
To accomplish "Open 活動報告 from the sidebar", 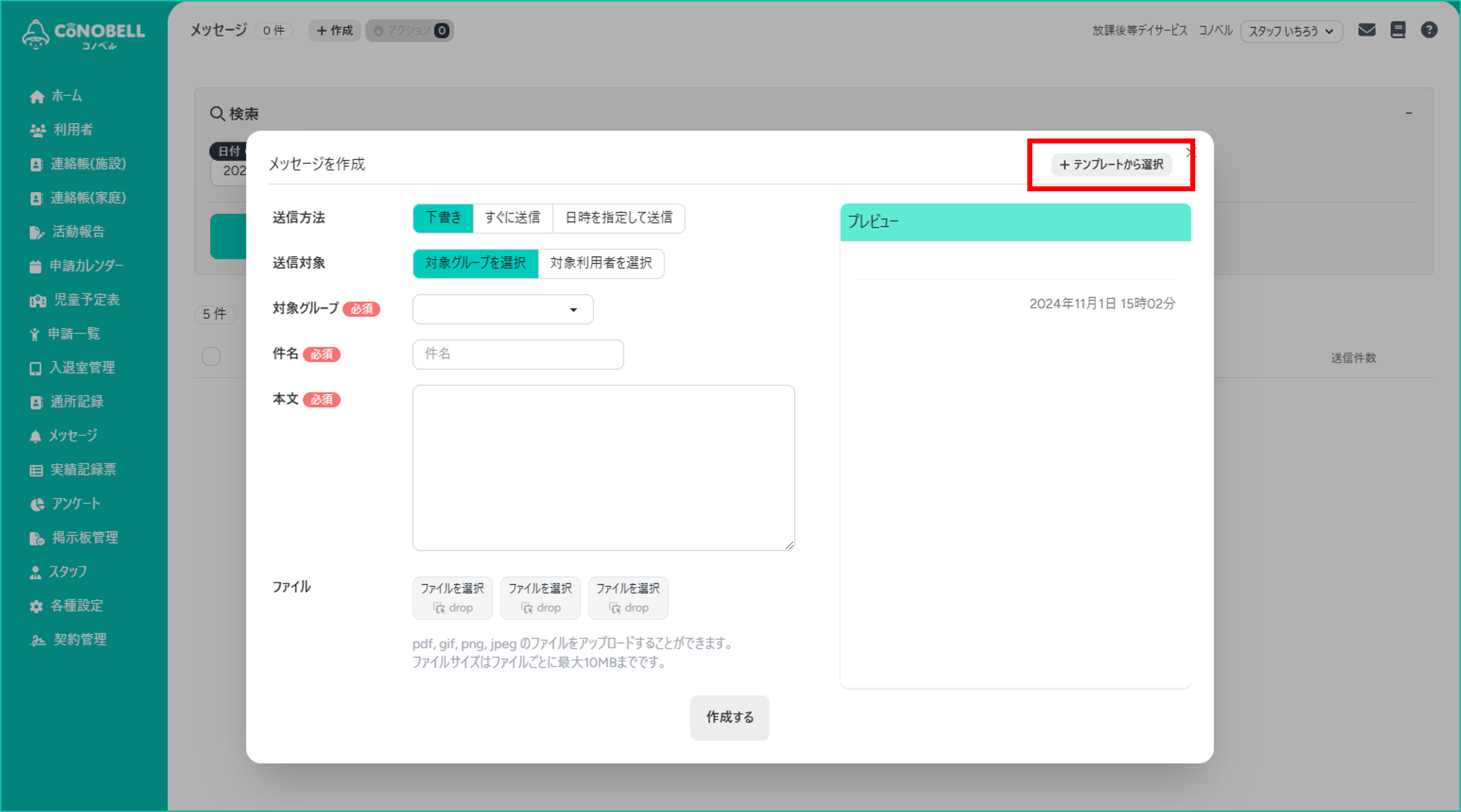I will click(x=67, y=232).
